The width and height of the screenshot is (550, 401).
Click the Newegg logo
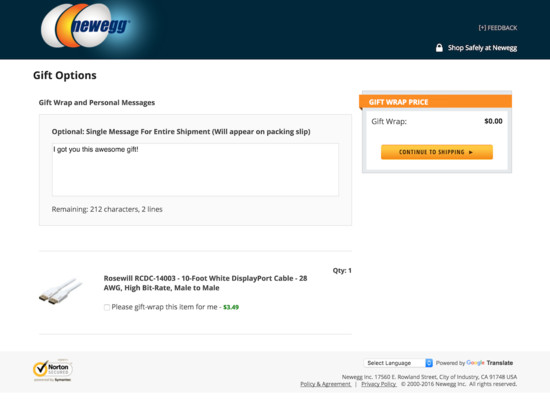tap(86, 26)
